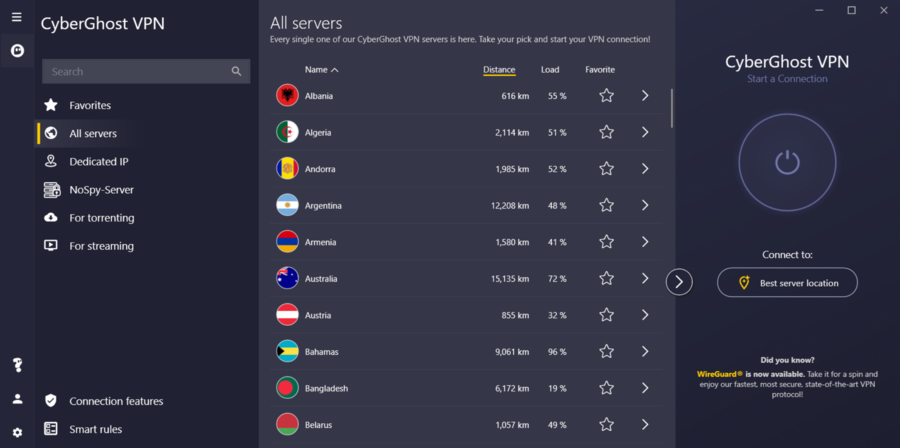Expand the Austria server list chevron
The width and height of the screenshot is (900, 448).
point(645,315)
